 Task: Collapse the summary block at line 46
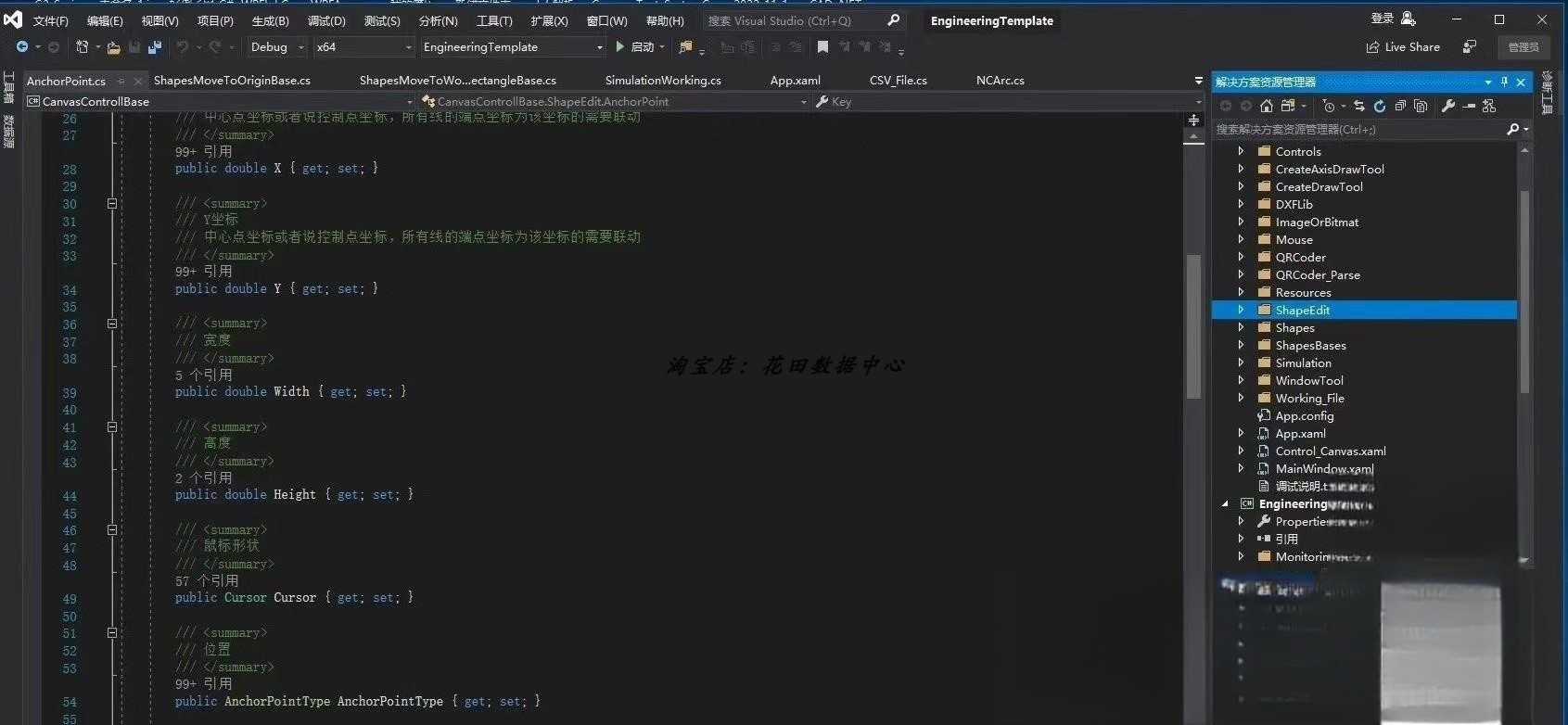point(112,530)
